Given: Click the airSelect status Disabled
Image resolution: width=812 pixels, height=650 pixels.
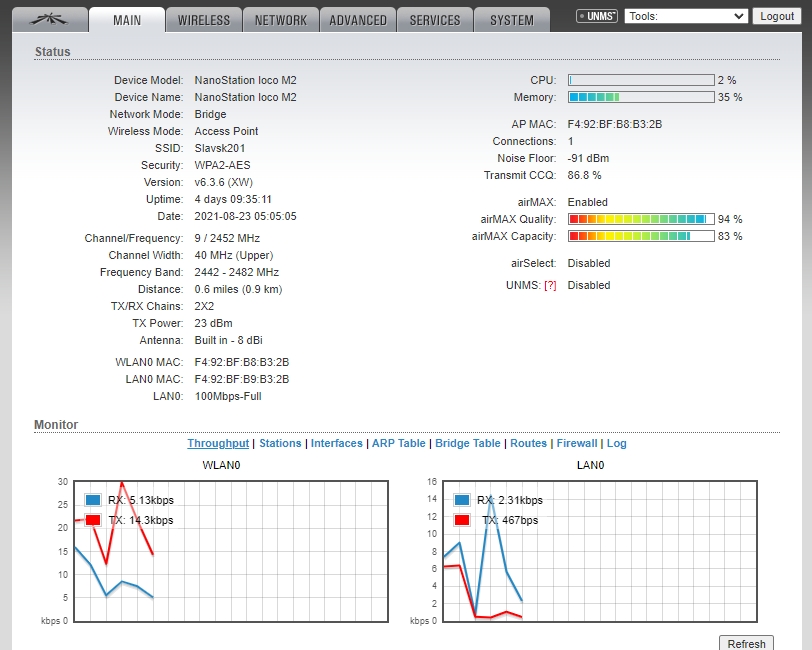Looking at the screenshot, I should 589,263.
